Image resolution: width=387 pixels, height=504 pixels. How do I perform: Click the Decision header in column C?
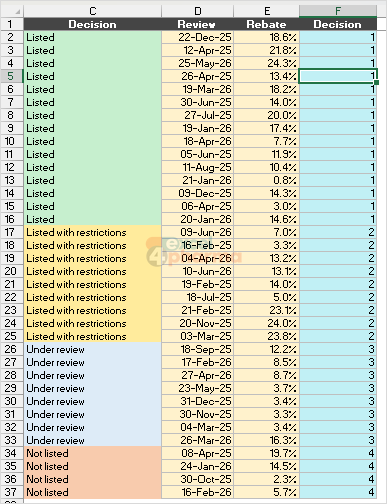click(x=93, y=24)
